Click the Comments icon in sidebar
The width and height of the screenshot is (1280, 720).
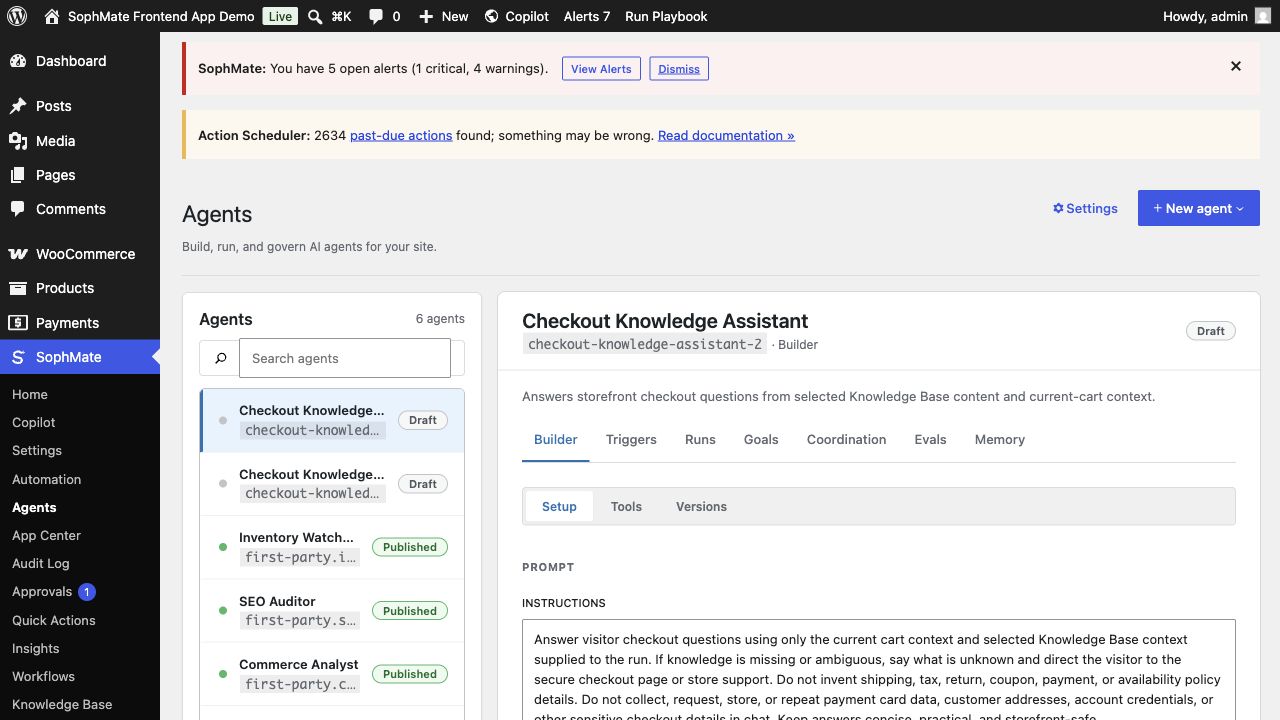18,209
